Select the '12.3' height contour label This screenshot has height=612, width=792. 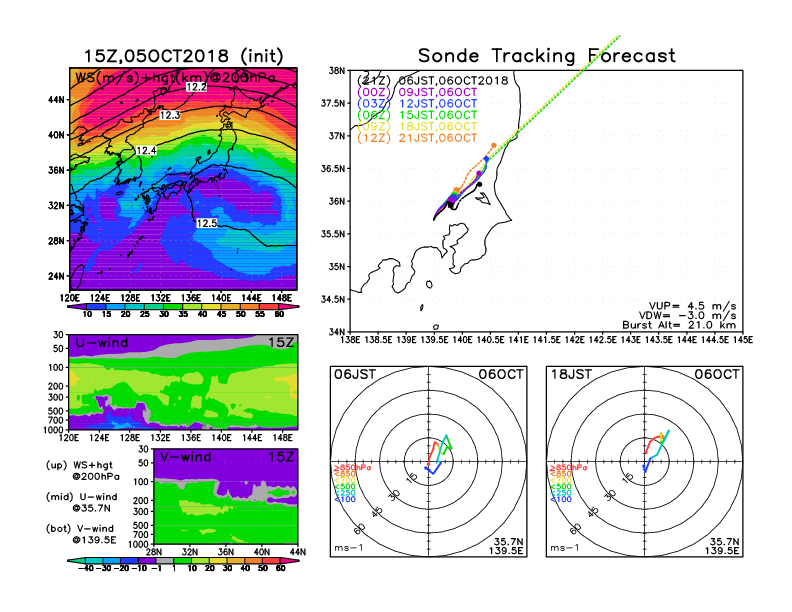170,115
